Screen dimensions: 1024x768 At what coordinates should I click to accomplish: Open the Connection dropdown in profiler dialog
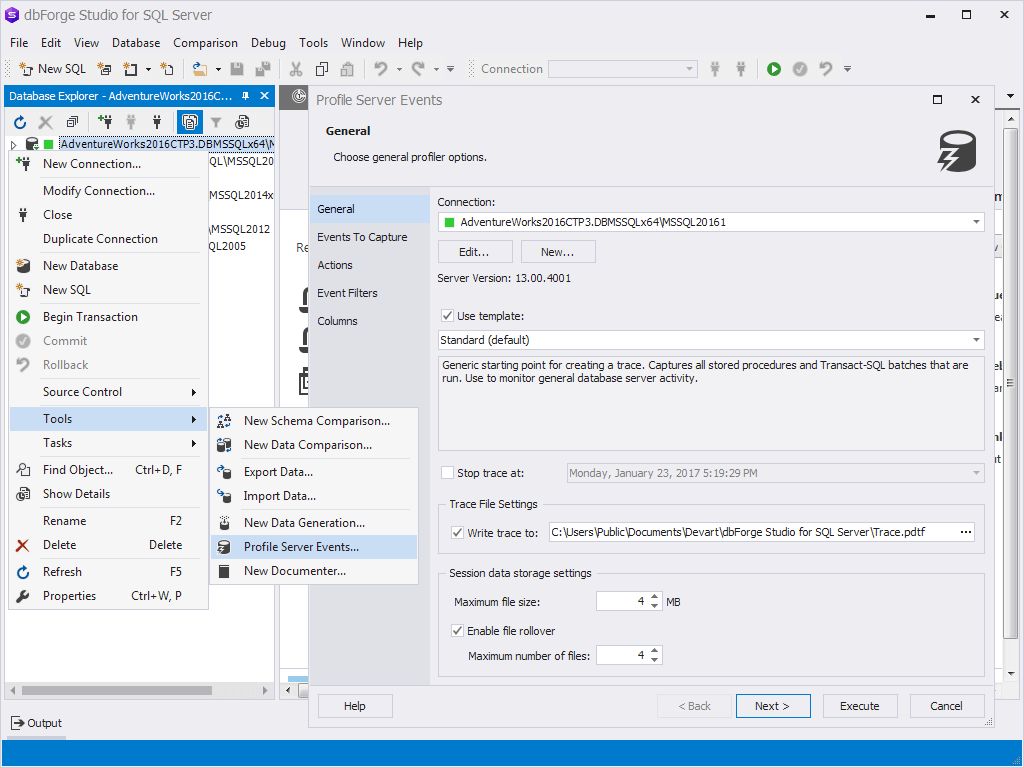(x=975, y=222)
